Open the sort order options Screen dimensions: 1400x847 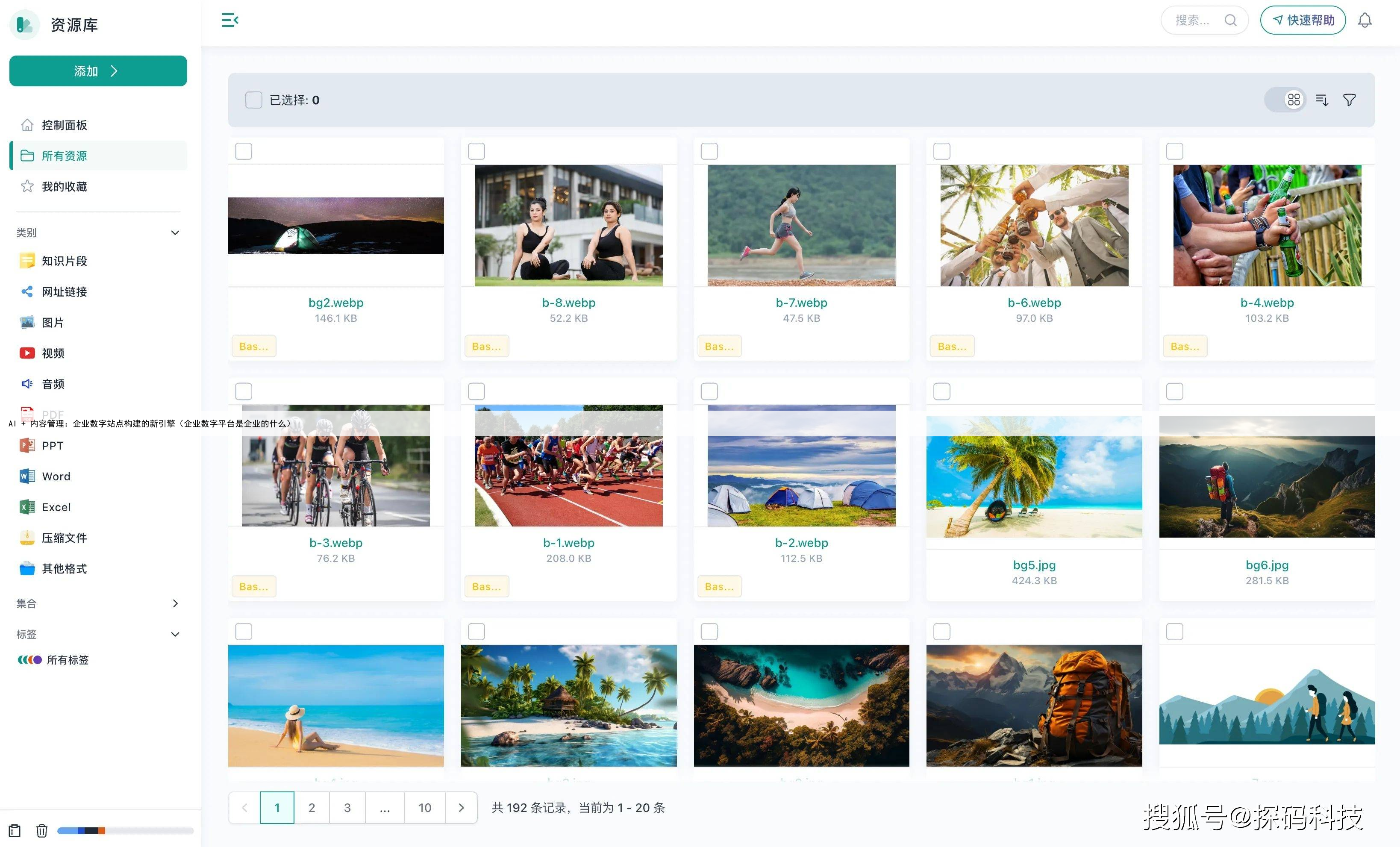click(1322, 100)
